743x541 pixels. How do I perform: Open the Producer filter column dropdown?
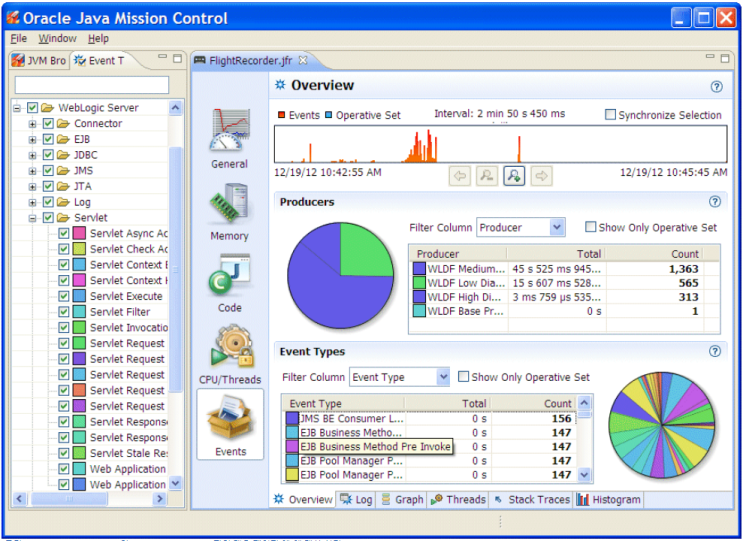[520, 227]
